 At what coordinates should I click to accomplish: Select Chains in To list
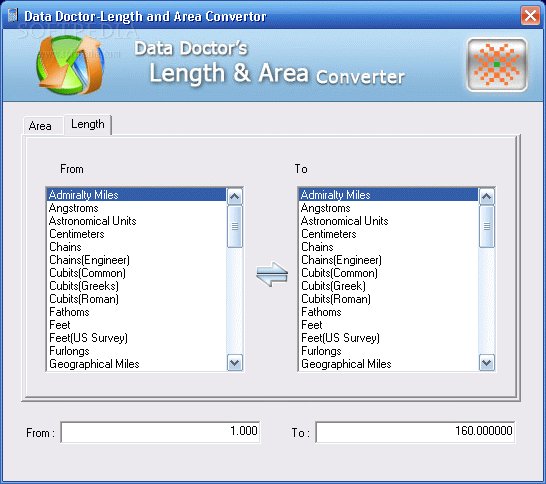pos(389,247)
